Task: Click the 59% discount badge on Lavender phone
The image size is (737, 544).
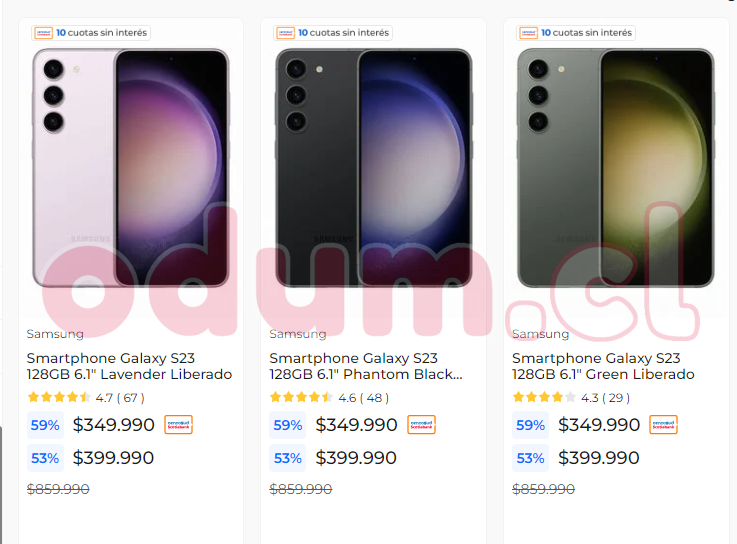Action: 45,425
